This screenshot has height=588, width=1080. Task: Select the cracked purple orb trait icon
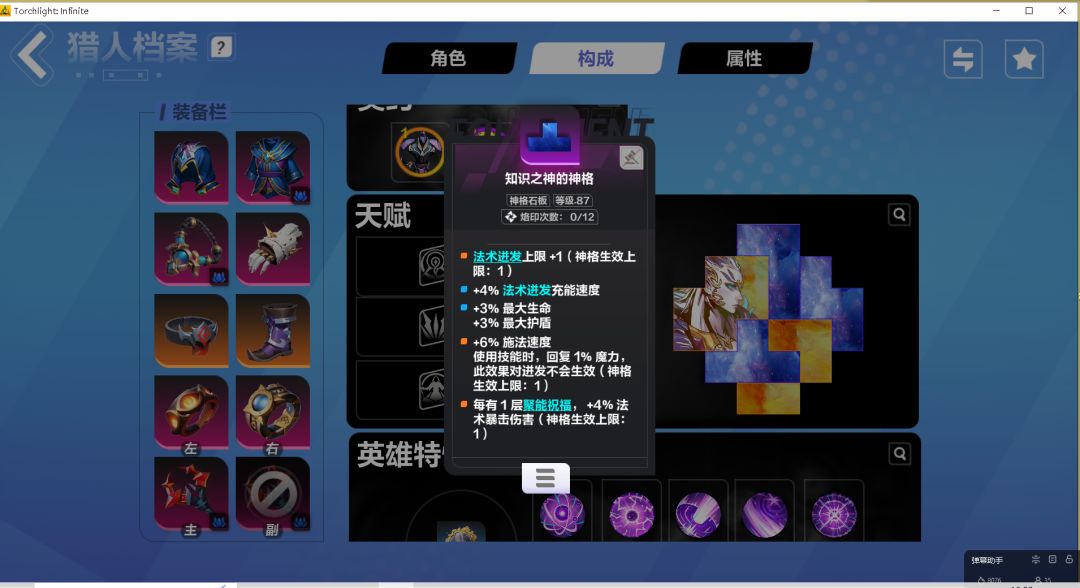coord(632,514)
